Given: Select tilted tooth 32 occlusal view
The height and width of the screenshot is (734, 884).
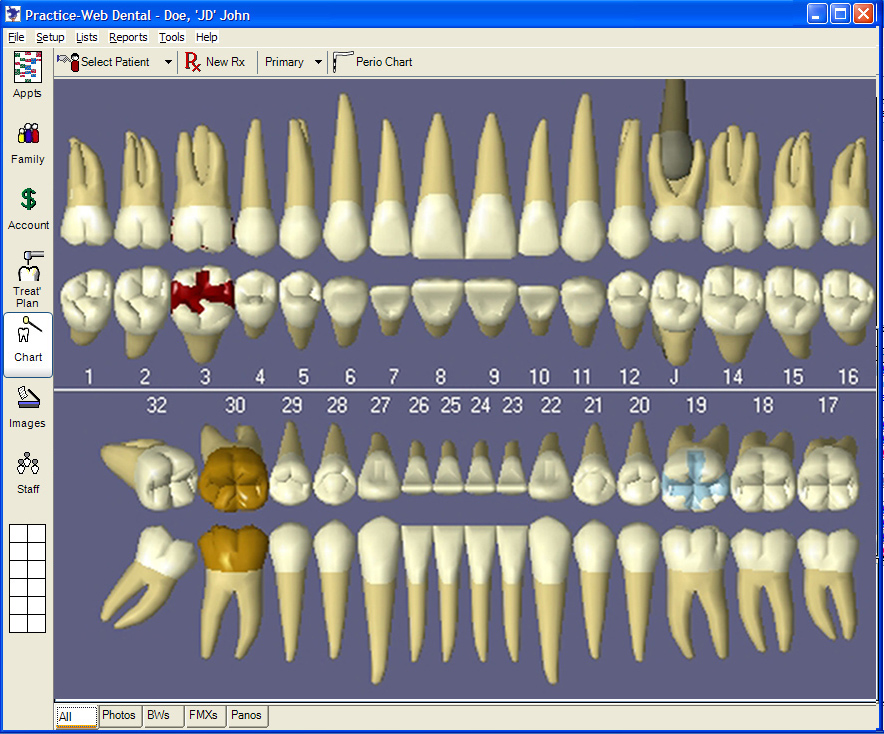Looking at the screenshot, I should (x=148, y=475).
